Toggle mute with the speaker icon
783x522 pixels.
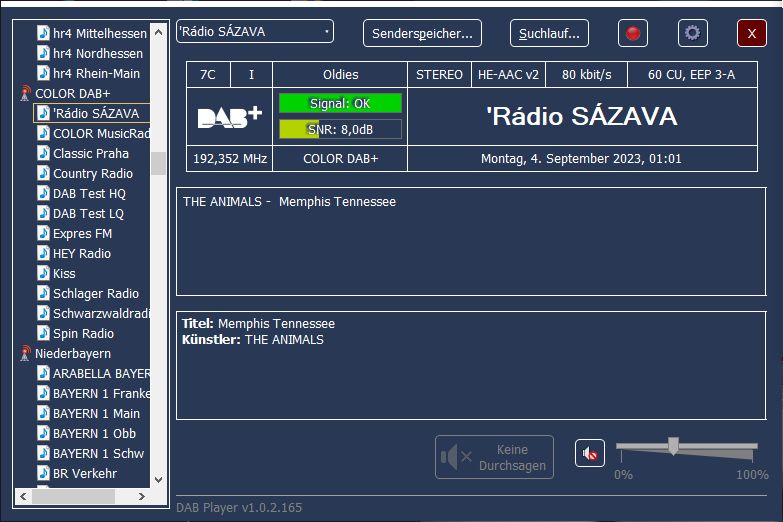pyautogui.click(x=590, y=454)
